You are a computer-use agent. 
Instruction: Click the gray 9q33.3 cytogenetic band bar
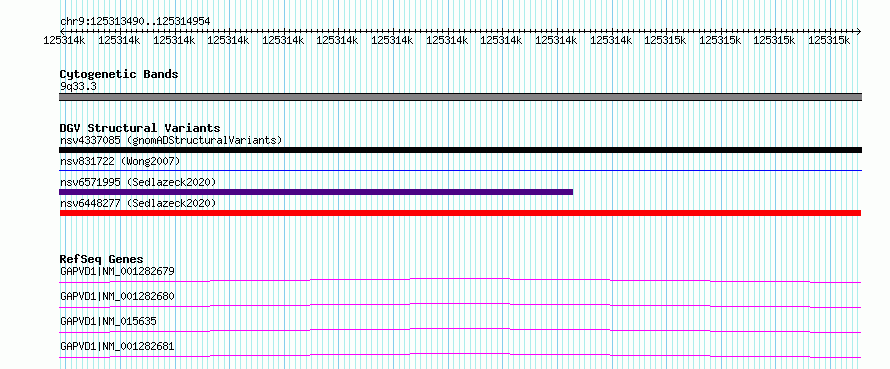pos(460,97)
